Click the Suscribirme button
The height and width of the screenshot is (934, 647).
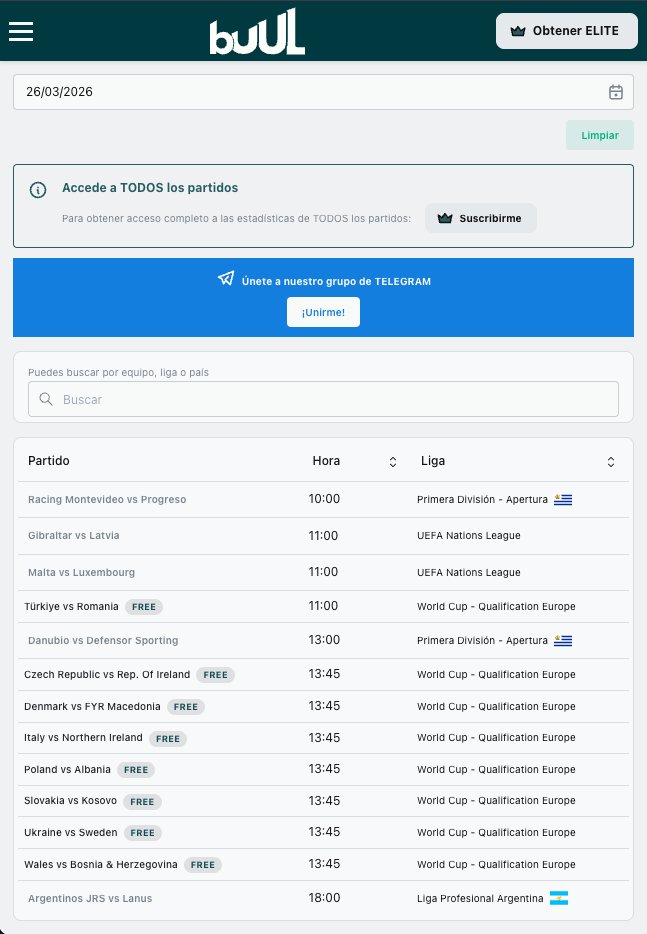click(x=481, y=218)
